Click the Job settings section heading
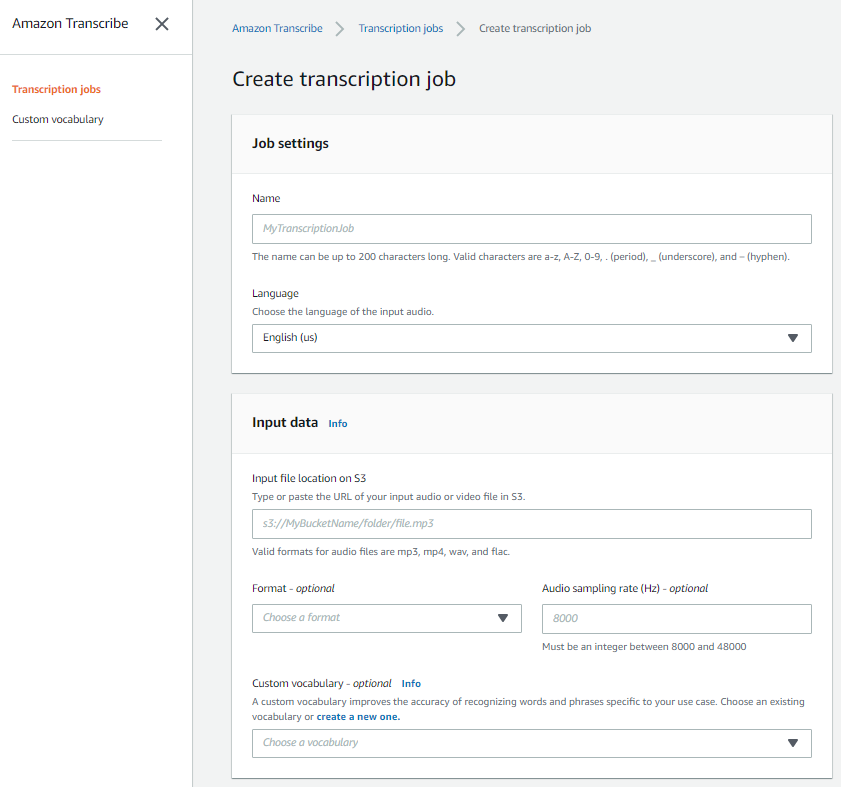The width and height of the screenshot is (841, 787). click(x=290, y=143)
